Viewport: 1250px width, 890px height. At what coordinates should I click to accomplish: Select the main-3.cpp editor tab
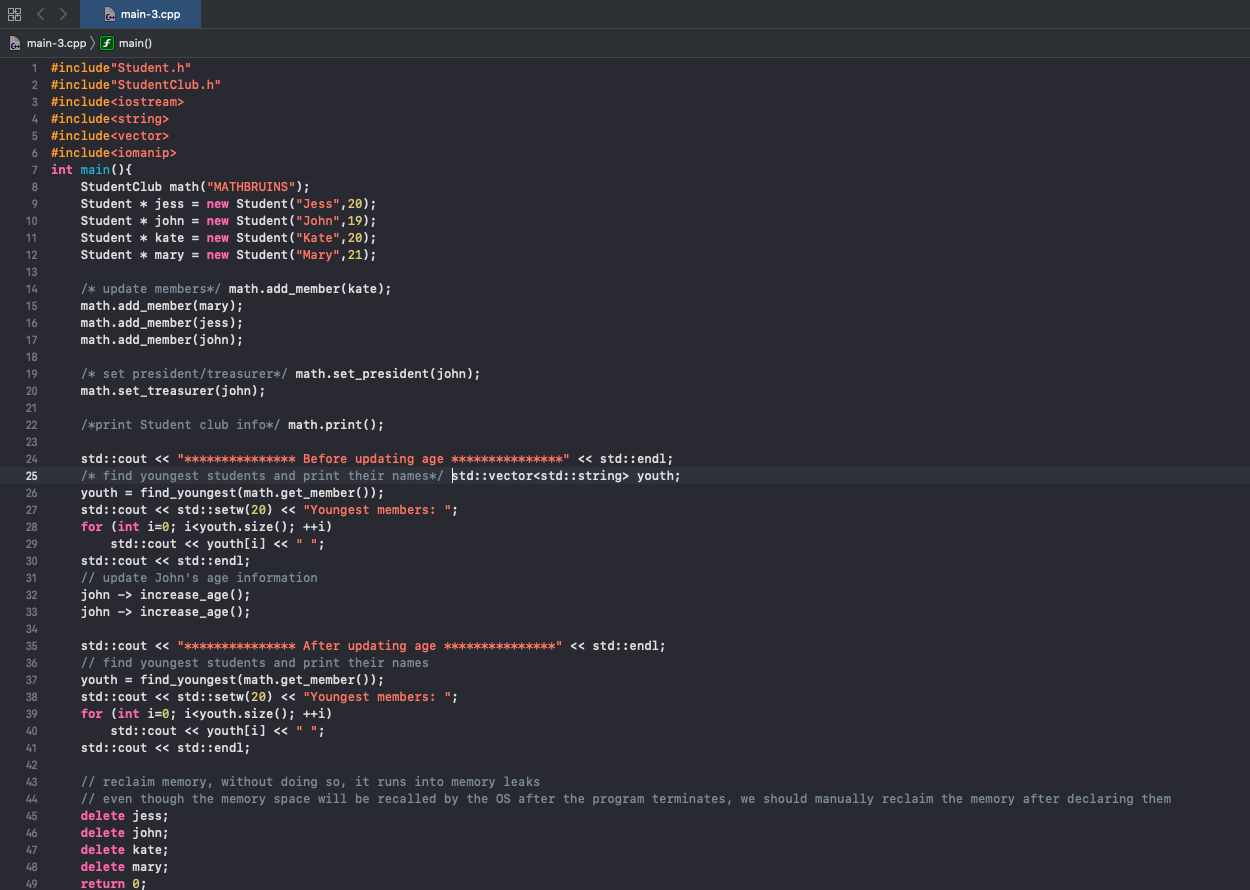(140, 14)
